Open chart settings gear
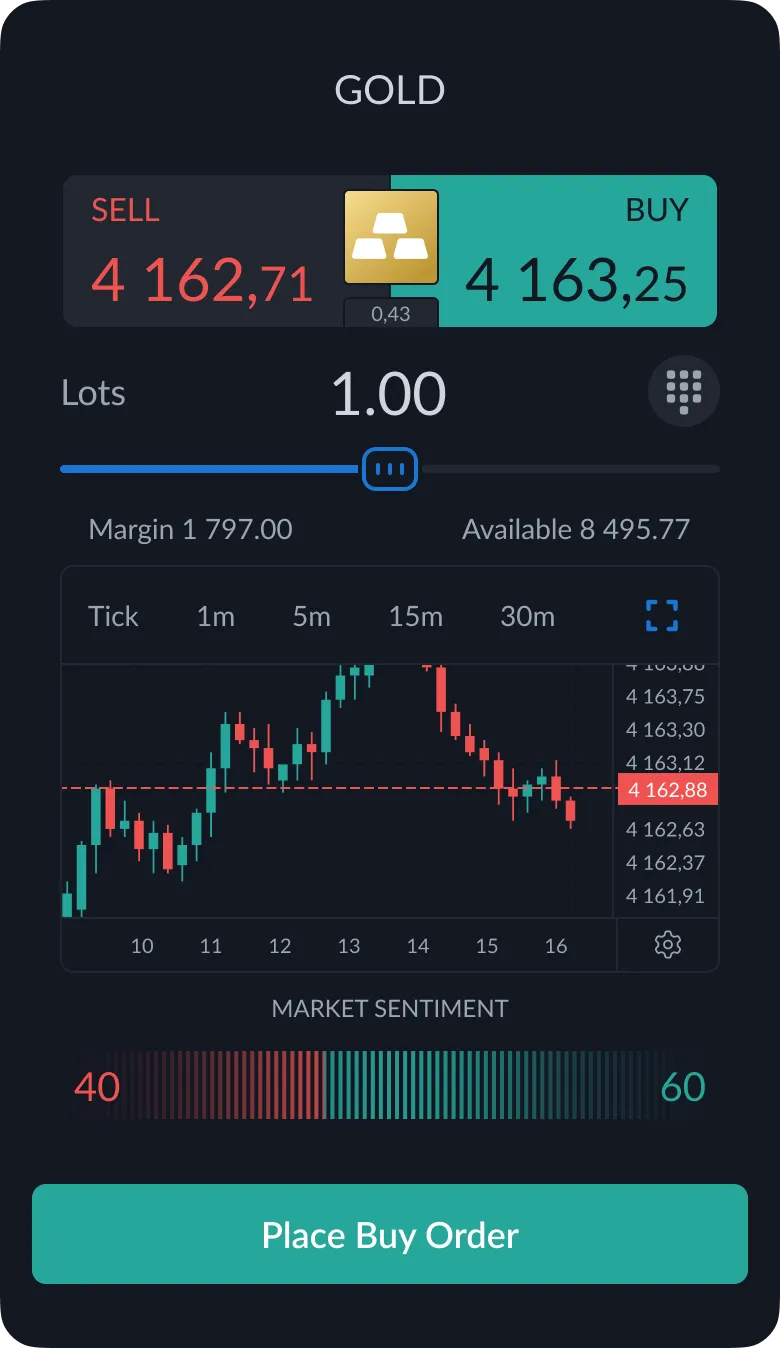Viewport: 780px width, 1348px height. coord(667,945)
